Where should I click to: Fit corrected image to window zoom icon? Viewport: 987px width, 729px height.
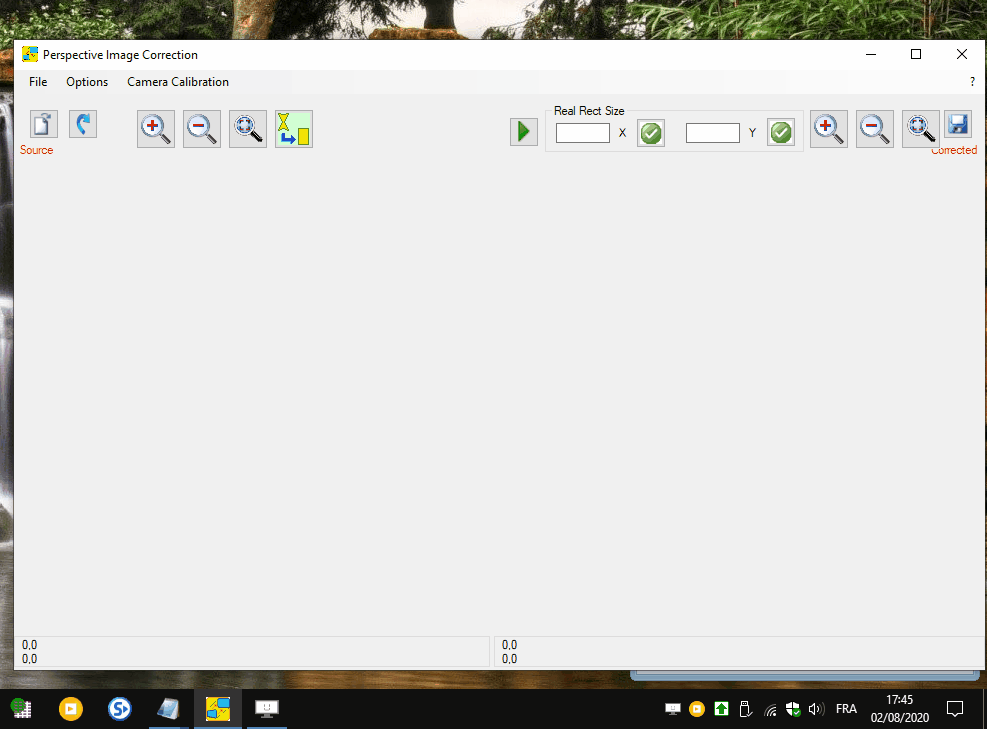pyautogui.click(x=921, y=129)
